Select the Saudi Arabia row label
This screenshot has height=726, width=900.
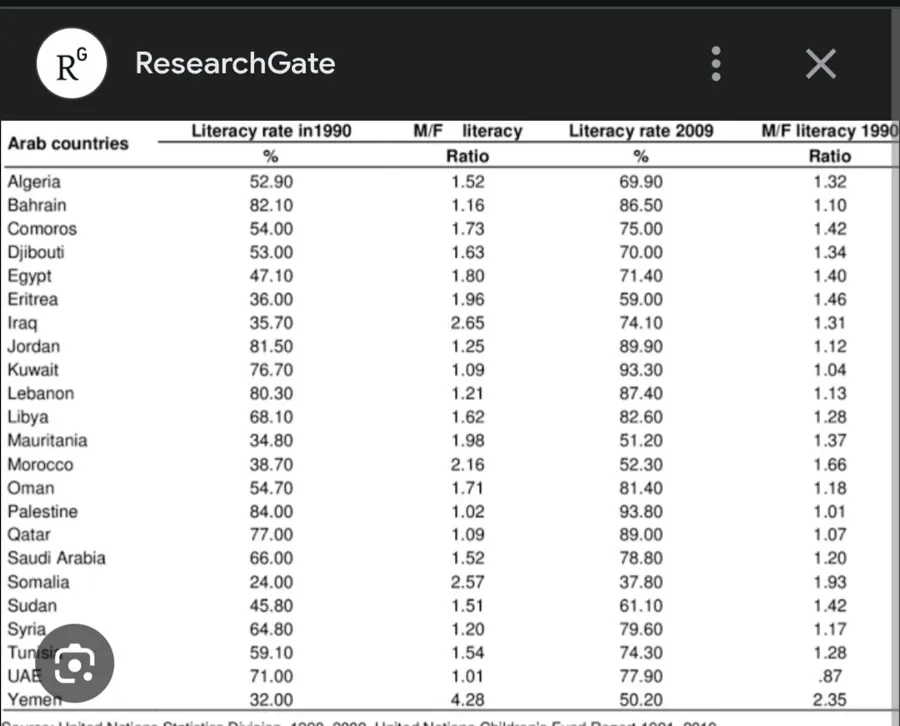pyautogui.click(x=56, y=558)
